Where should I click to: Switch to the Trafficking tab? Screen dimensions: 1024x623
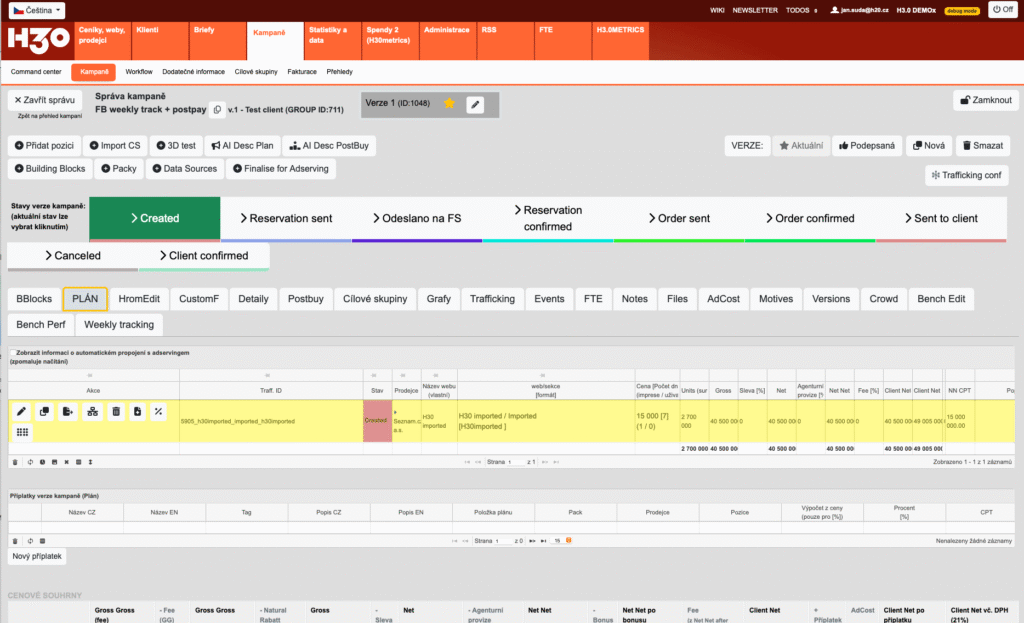tap(492, 299)
